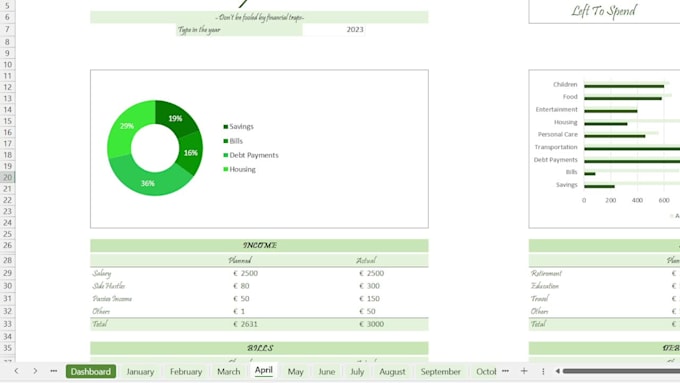Select planned Total value € 2631
The height and width of the screenshot is (383, 680).
[245, 324]
